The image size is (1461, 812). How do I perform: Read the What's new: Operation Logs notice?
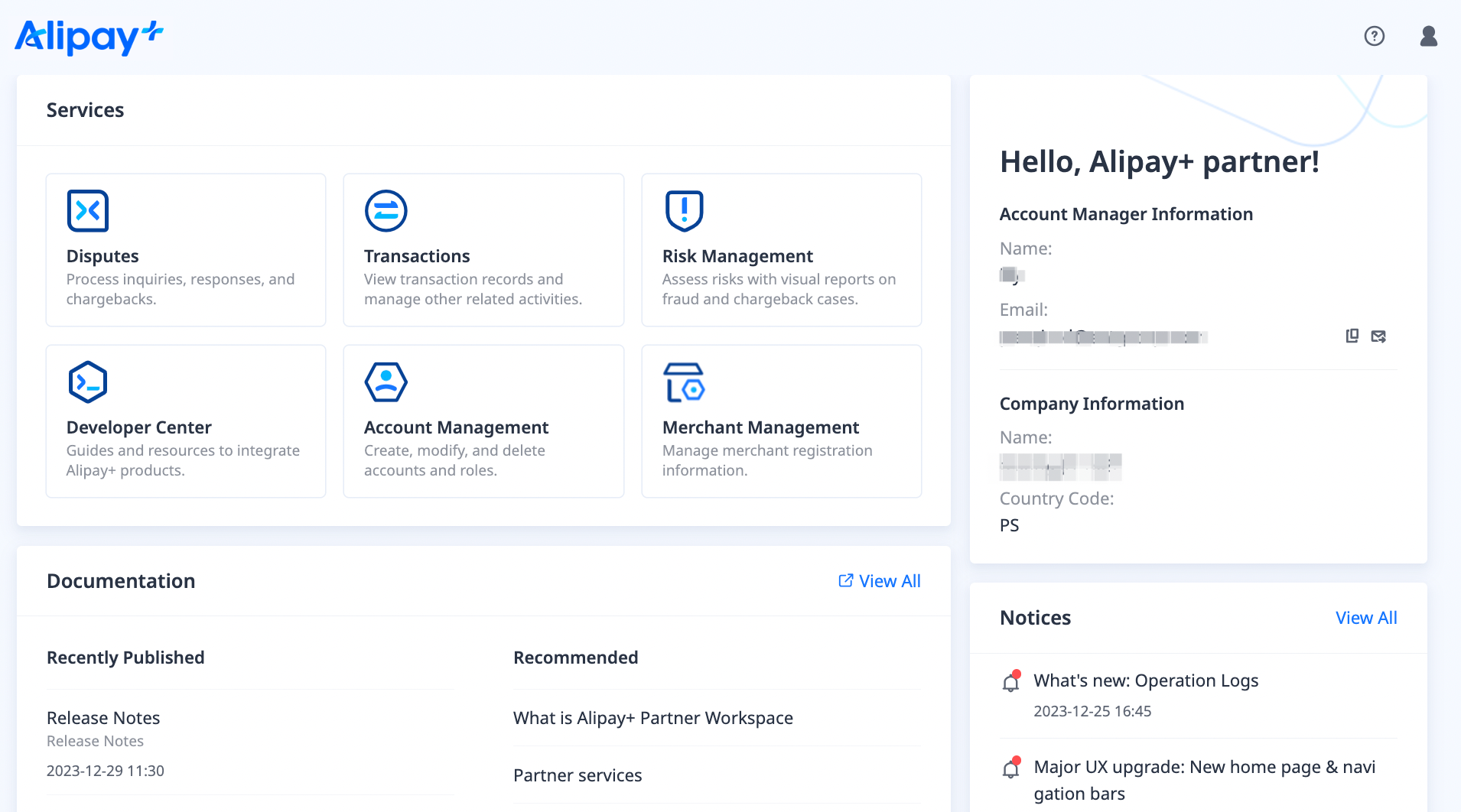pos(1146,680)
